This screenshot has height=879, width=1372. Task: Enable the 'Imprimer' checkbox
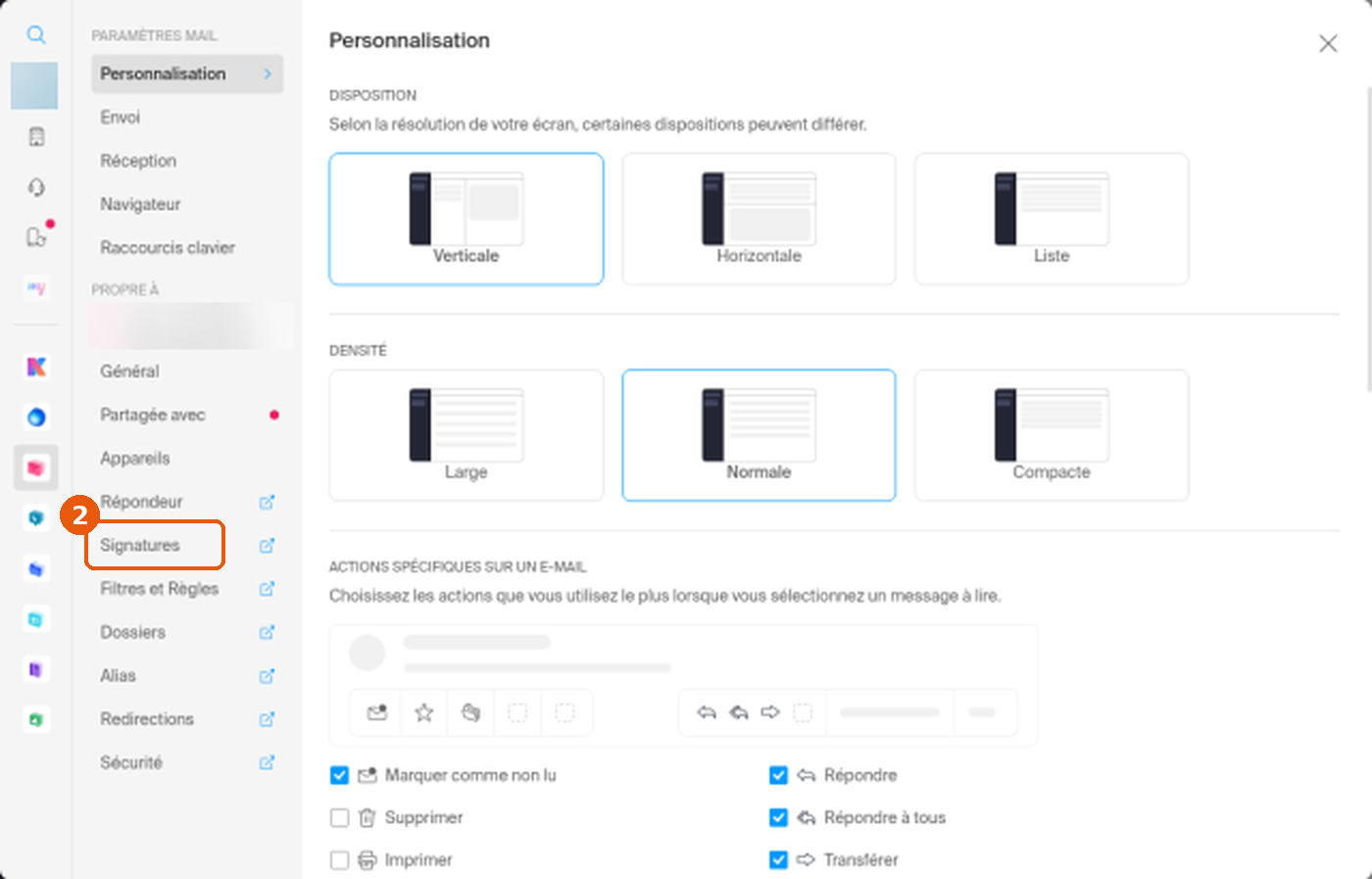(x=339, y=859)
